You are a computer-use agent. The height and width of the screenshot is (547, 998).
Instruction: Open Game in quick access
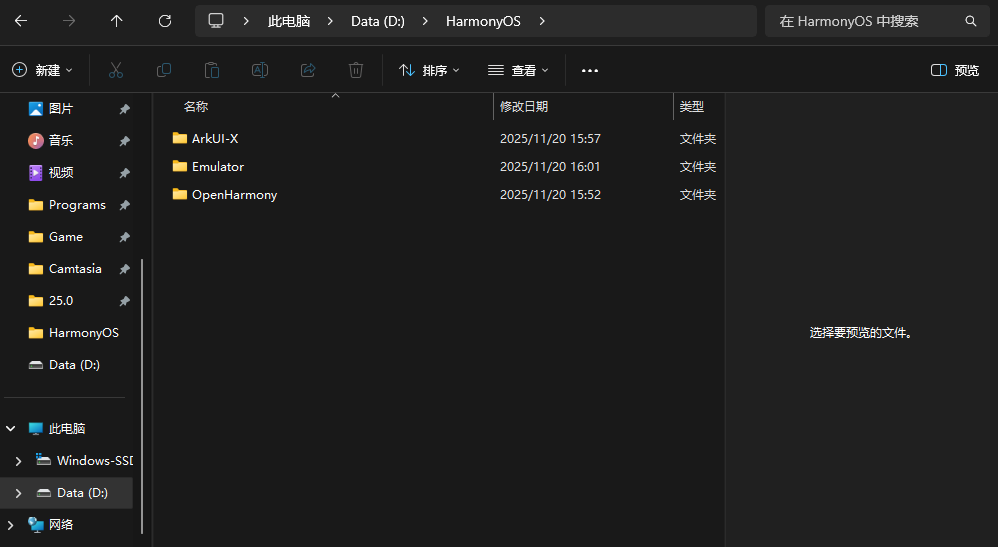[66, 236]
